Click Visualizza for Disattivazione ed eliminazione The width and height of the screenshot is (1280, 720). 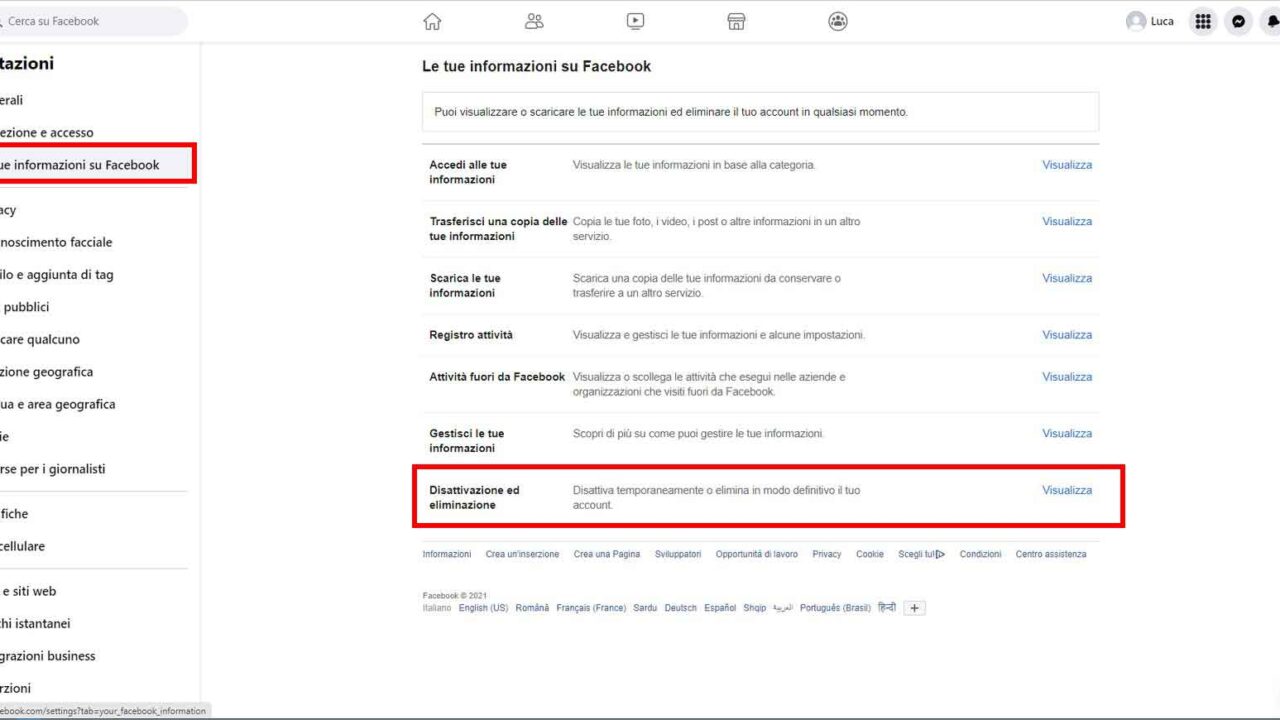[1067, 491]
